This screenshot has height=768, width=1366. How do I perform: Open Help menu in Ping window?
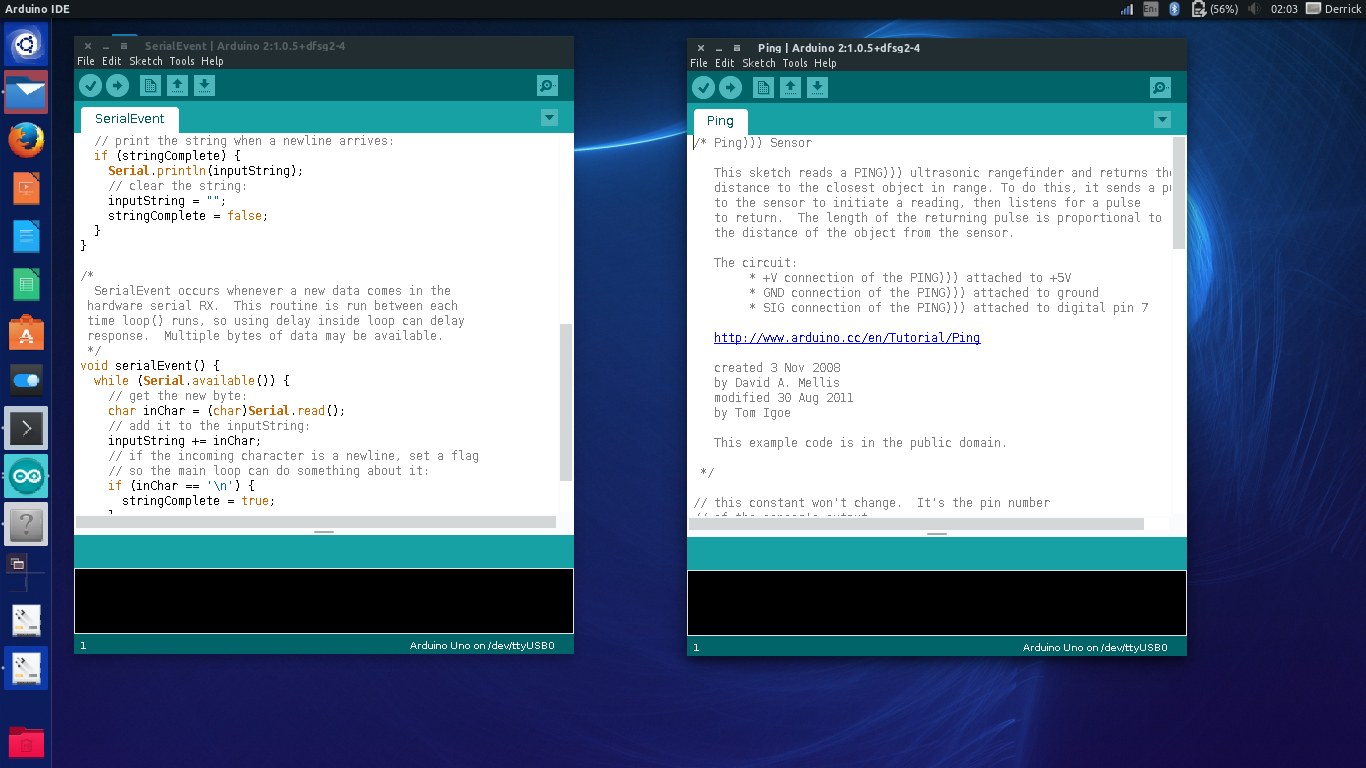pyautogui.click(x=825, y=63)
